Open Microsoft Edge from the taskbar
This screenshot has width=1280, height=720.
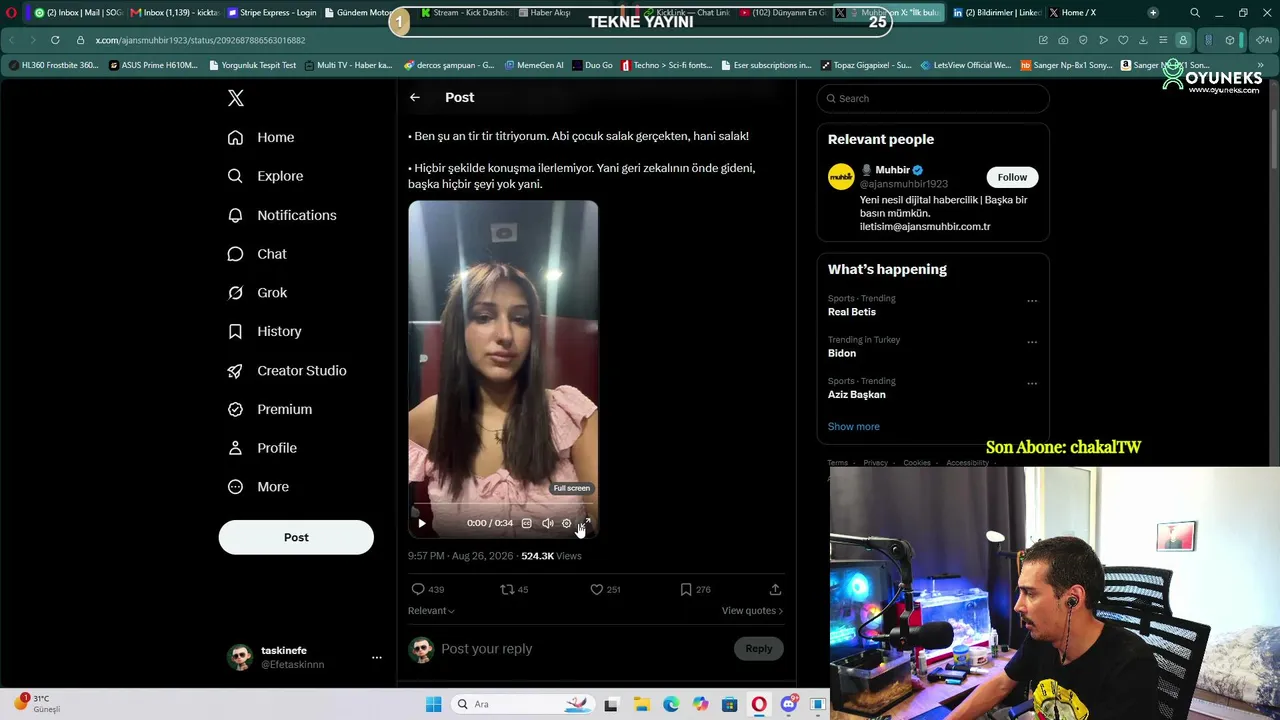[x=671, y=704]
